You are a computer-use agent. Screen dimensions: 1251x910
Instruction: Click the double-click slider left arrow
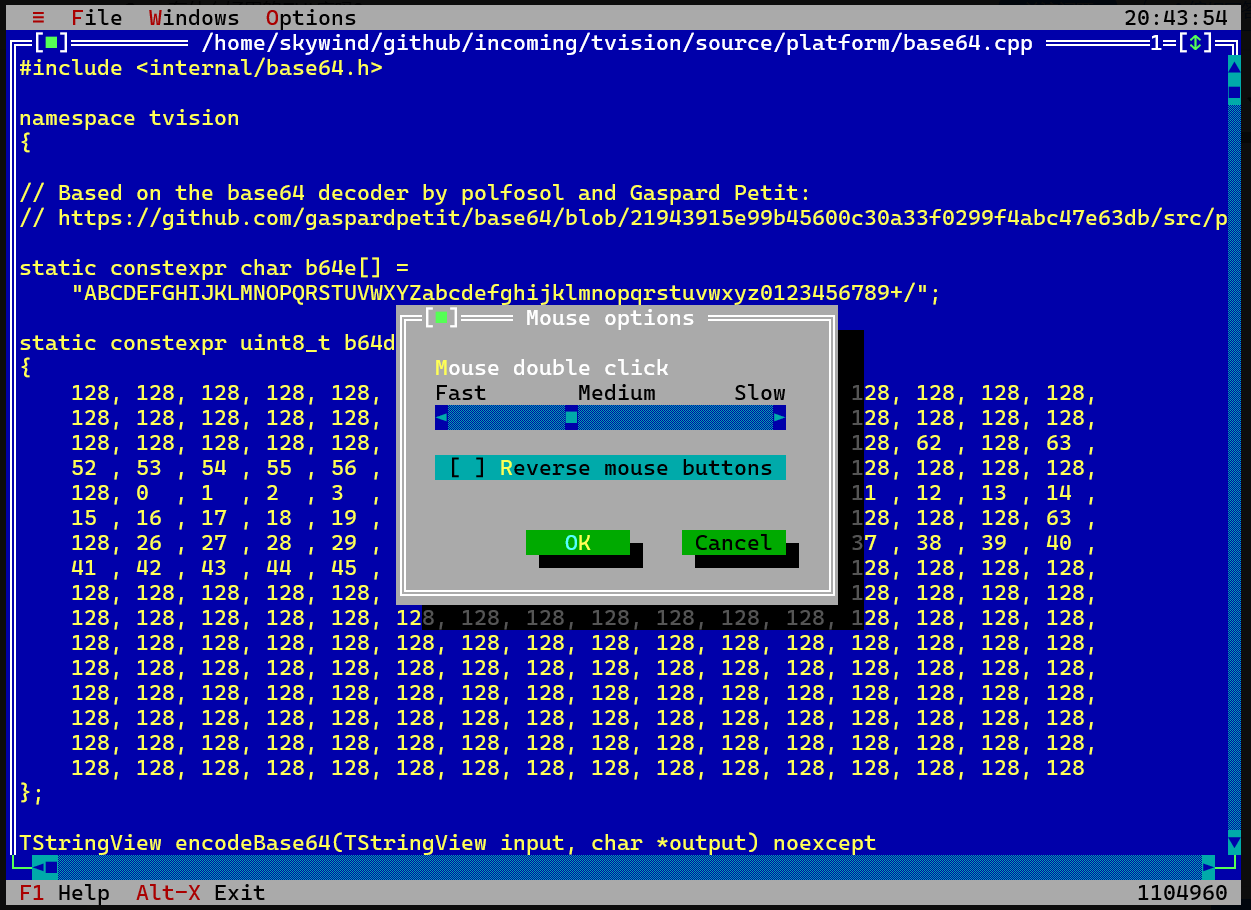(x=441, y=418)
